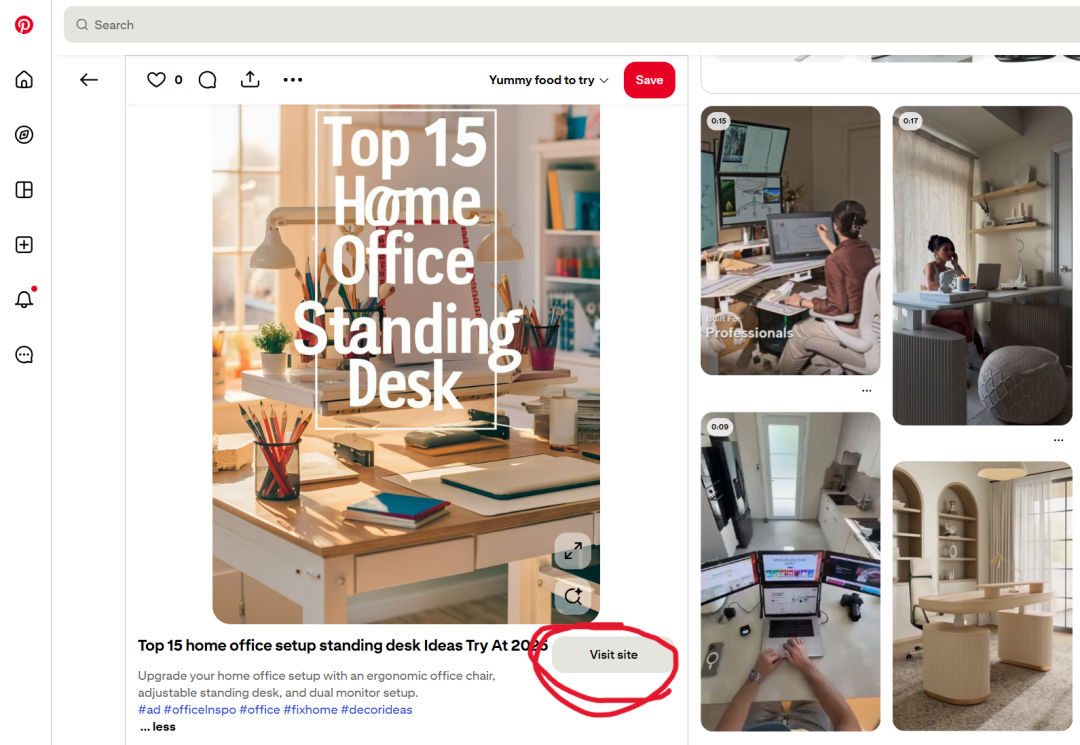Click the Create plus icon
1080x745 pixels.
pyautogui.click(x=24, y=245)
